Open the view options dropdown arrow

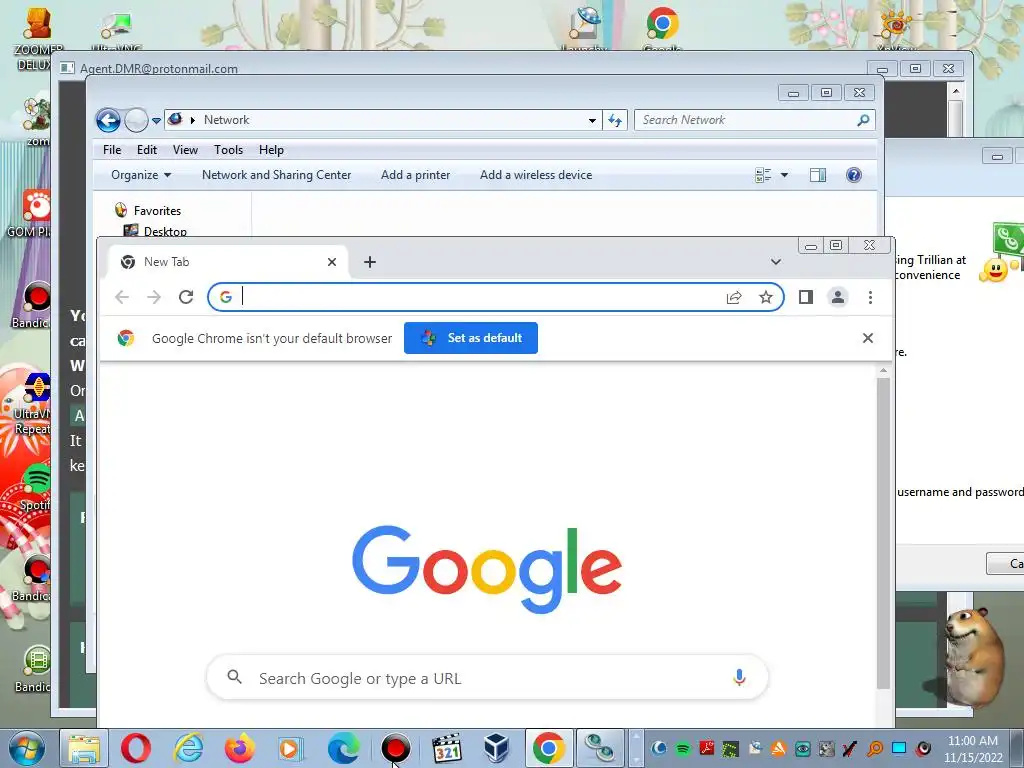784,175
